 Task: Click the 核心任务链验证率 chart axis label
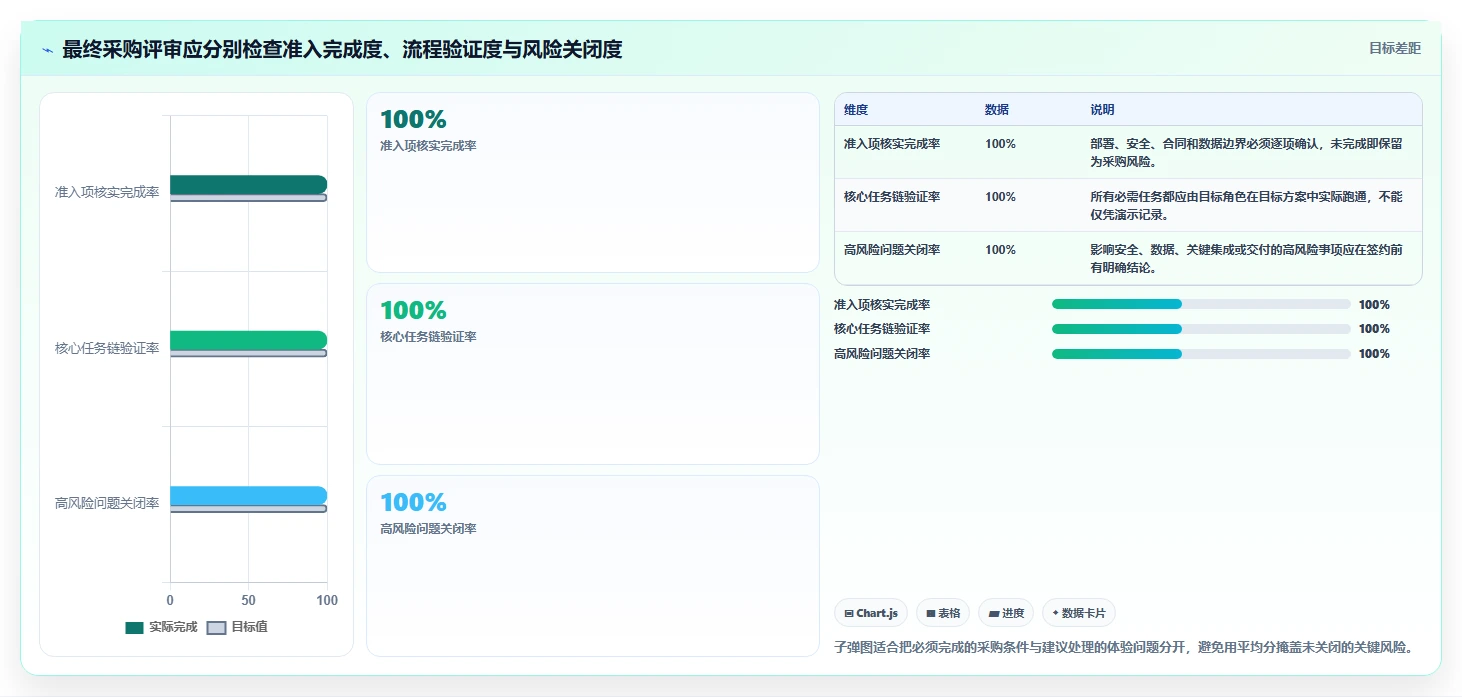pyautogui.click(x=107, y=348)
